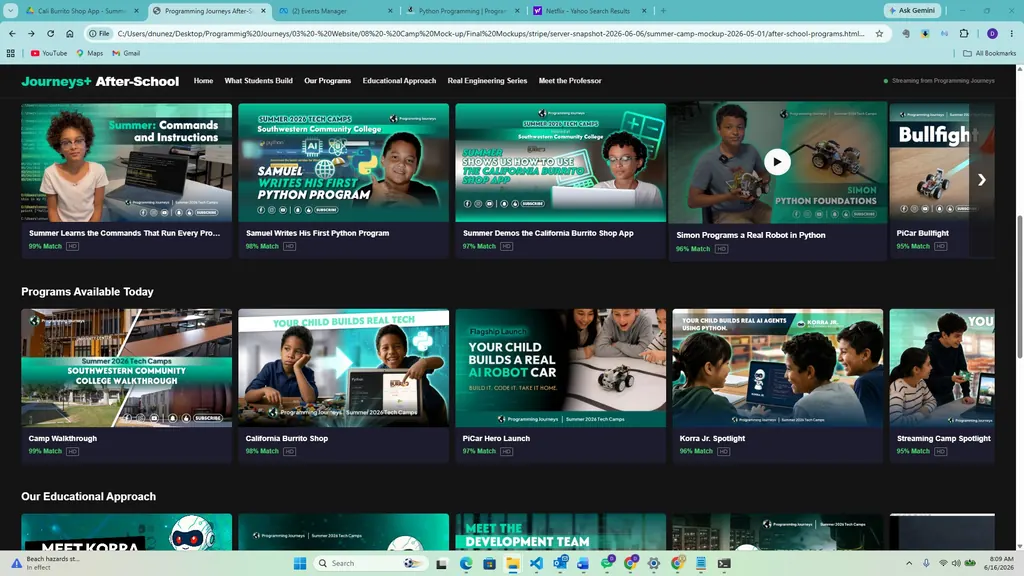Go back using the browser back arrow
This screenshot has height=576, width=1024.
coord(12,33)
